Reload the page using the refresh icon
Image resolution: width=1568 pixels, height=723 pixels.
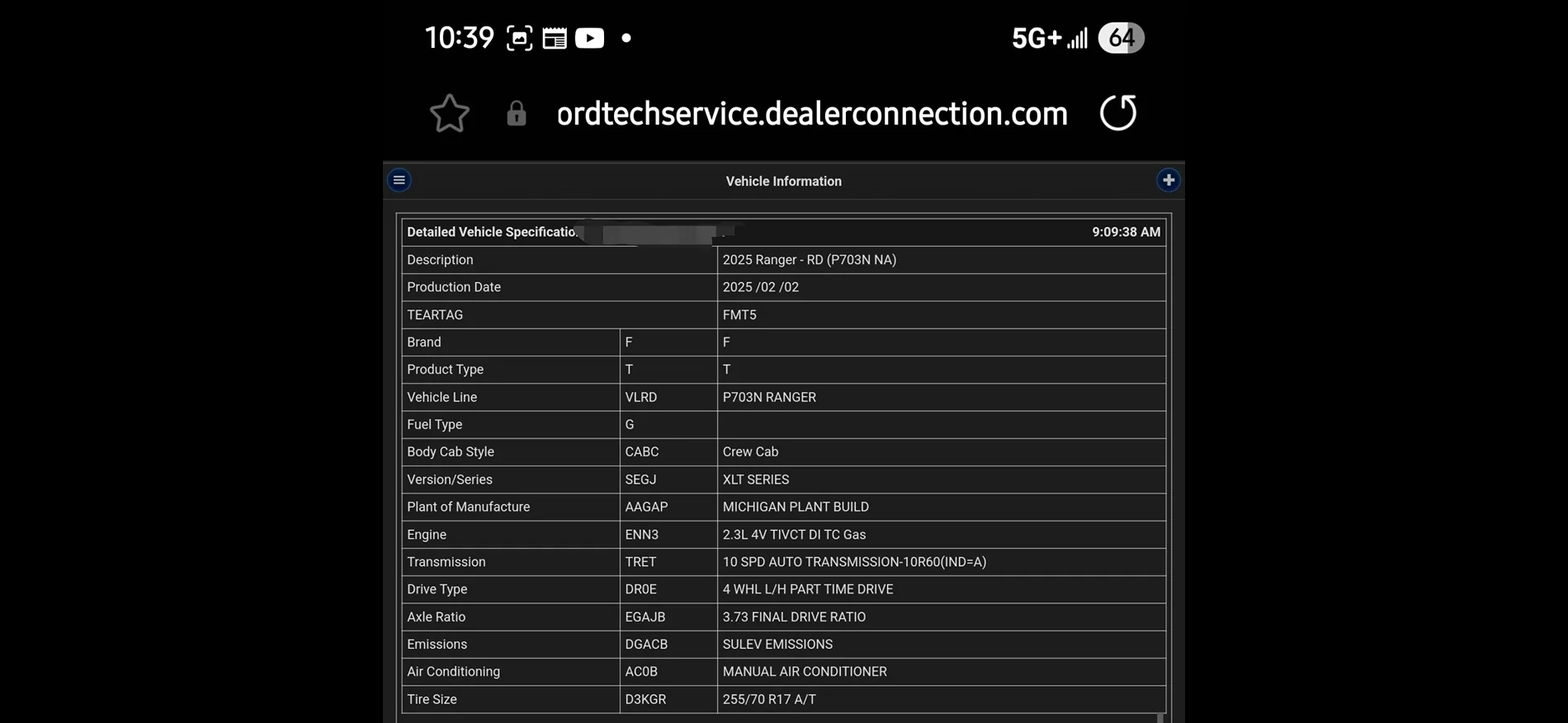1118,112
